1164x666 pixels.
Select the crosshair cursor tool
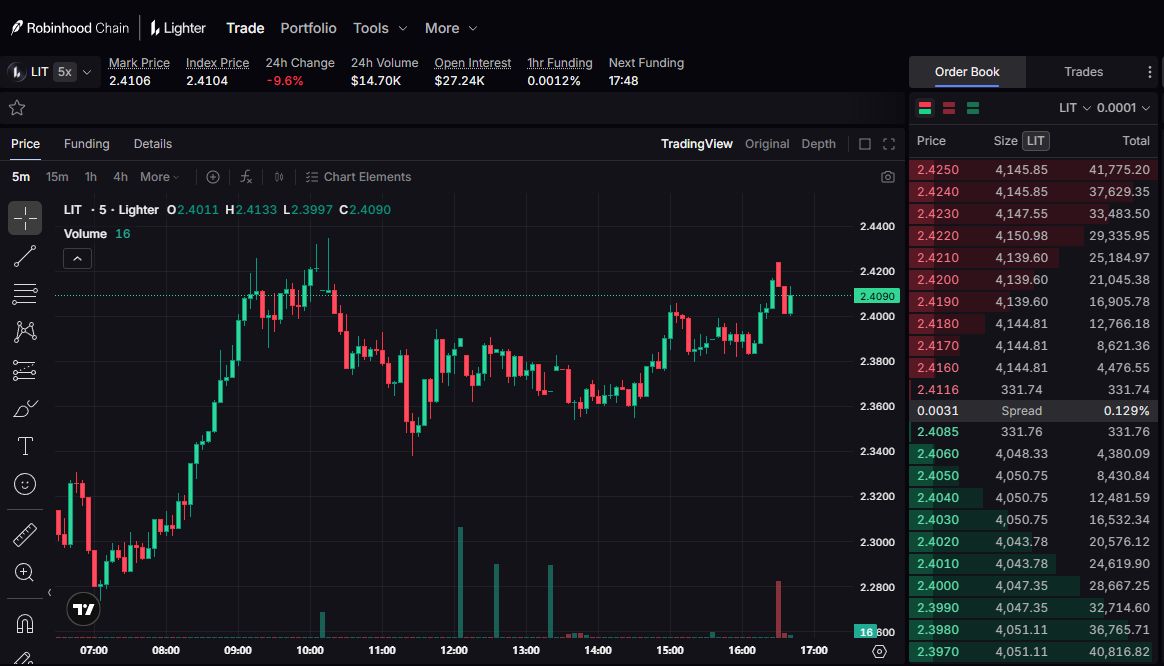(x=24, y=218)
